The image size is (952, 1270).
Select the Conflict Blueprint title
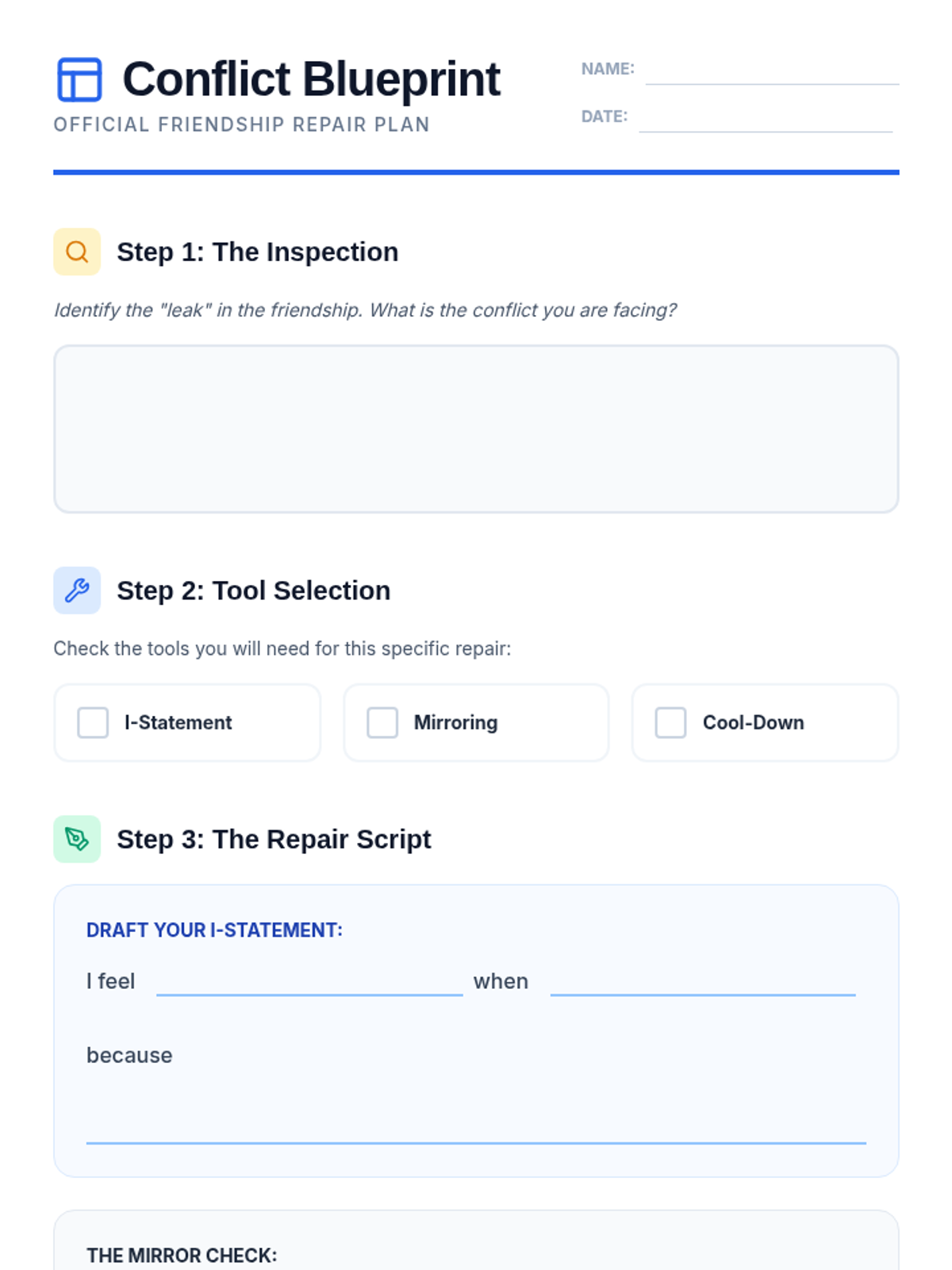tap(311, 79)
